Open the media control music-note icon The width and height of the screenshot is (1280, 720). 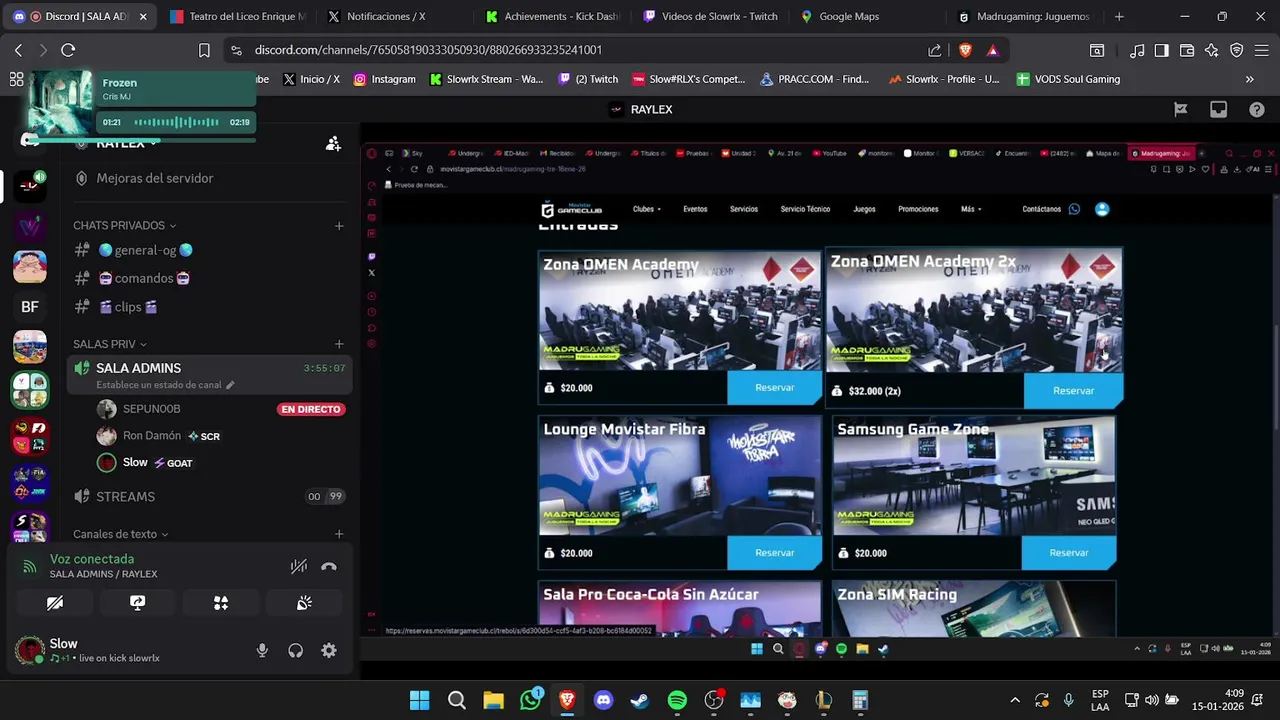[x=1137, y=50]
